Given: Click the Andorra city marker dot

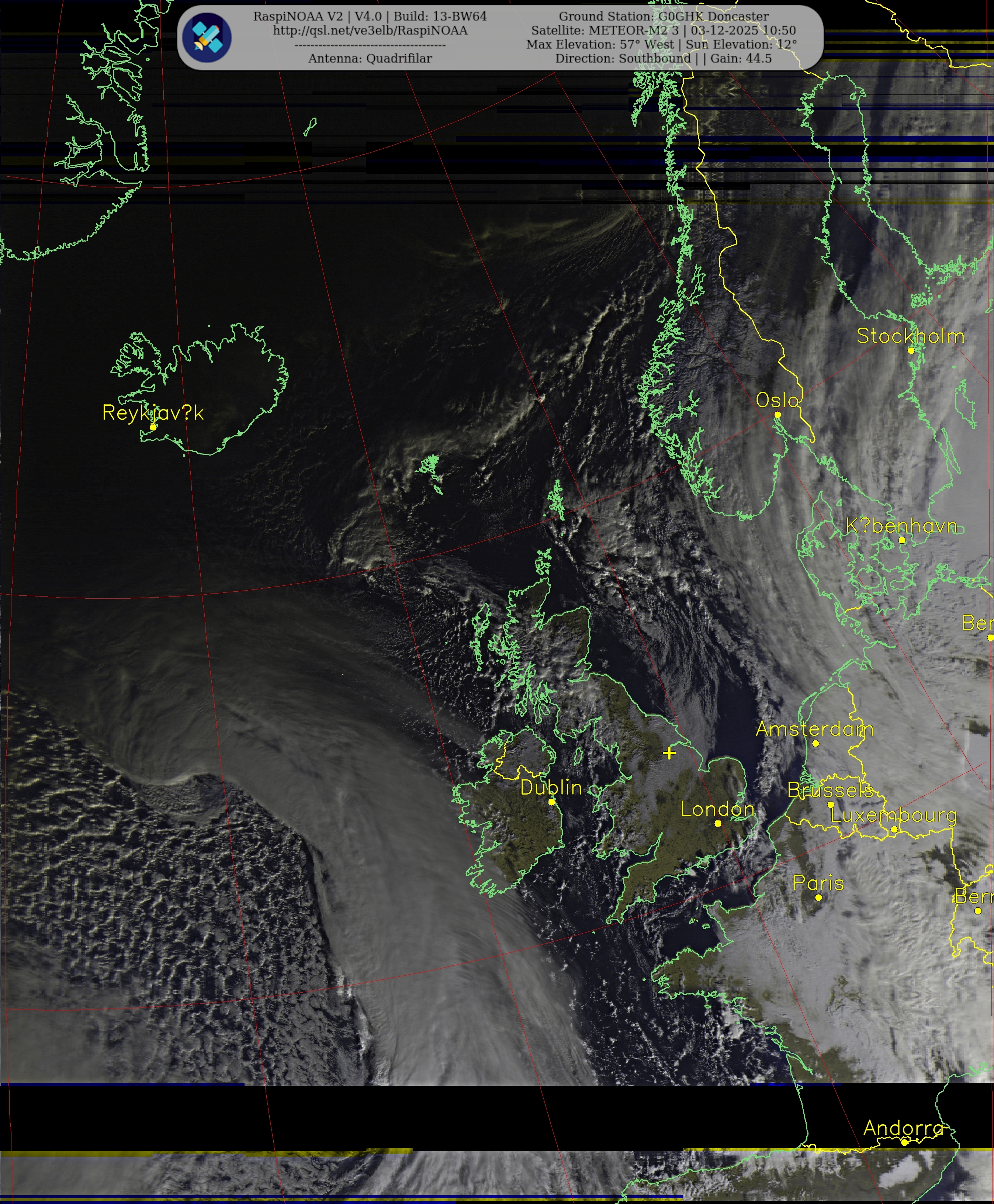Looking at the screenshot, I should (904, 1142).
